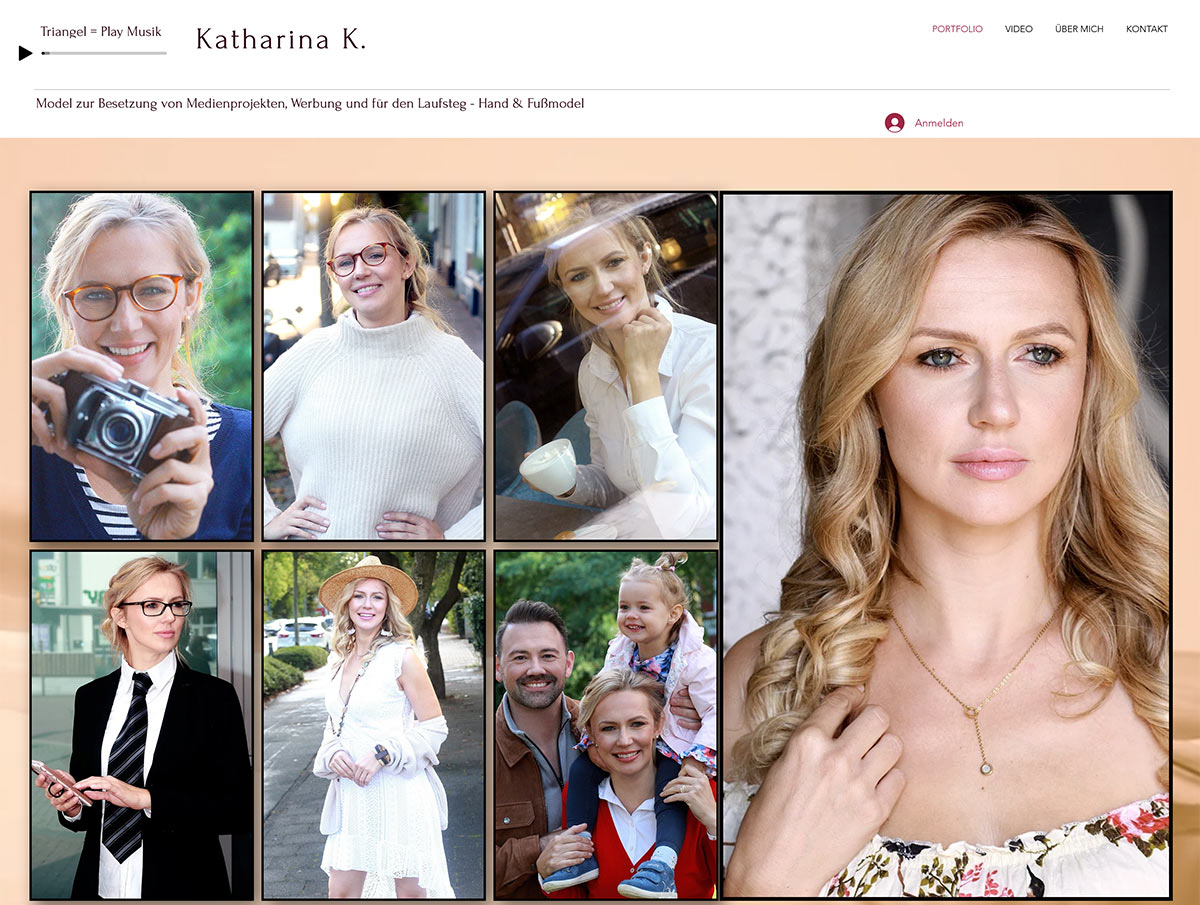Click the right end of music progress bar
Image resolution: width=1200 pixels, height=905 pixels.
[x=163, y=53]
